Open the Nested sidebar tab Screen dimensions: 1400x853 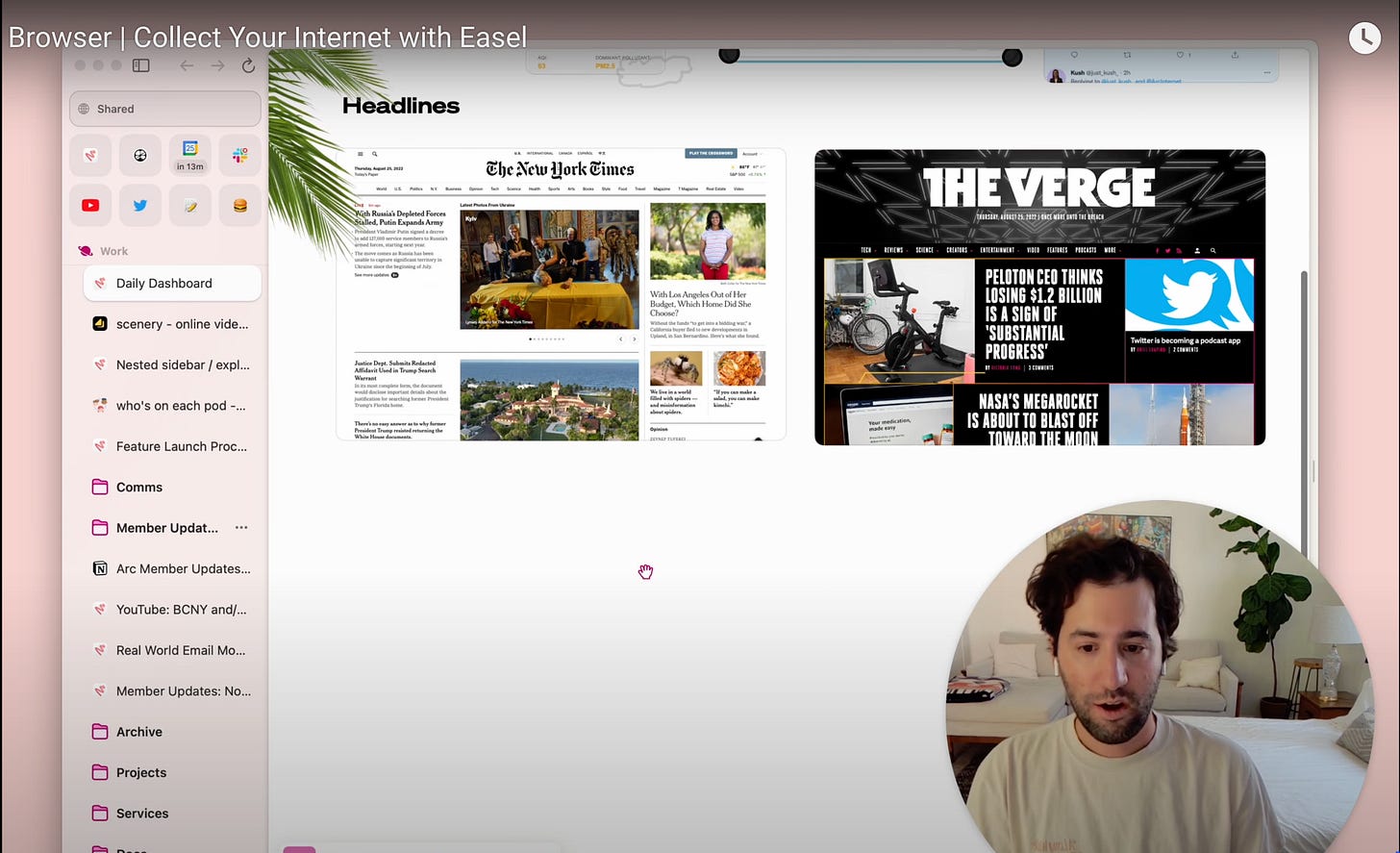(172, 364)
